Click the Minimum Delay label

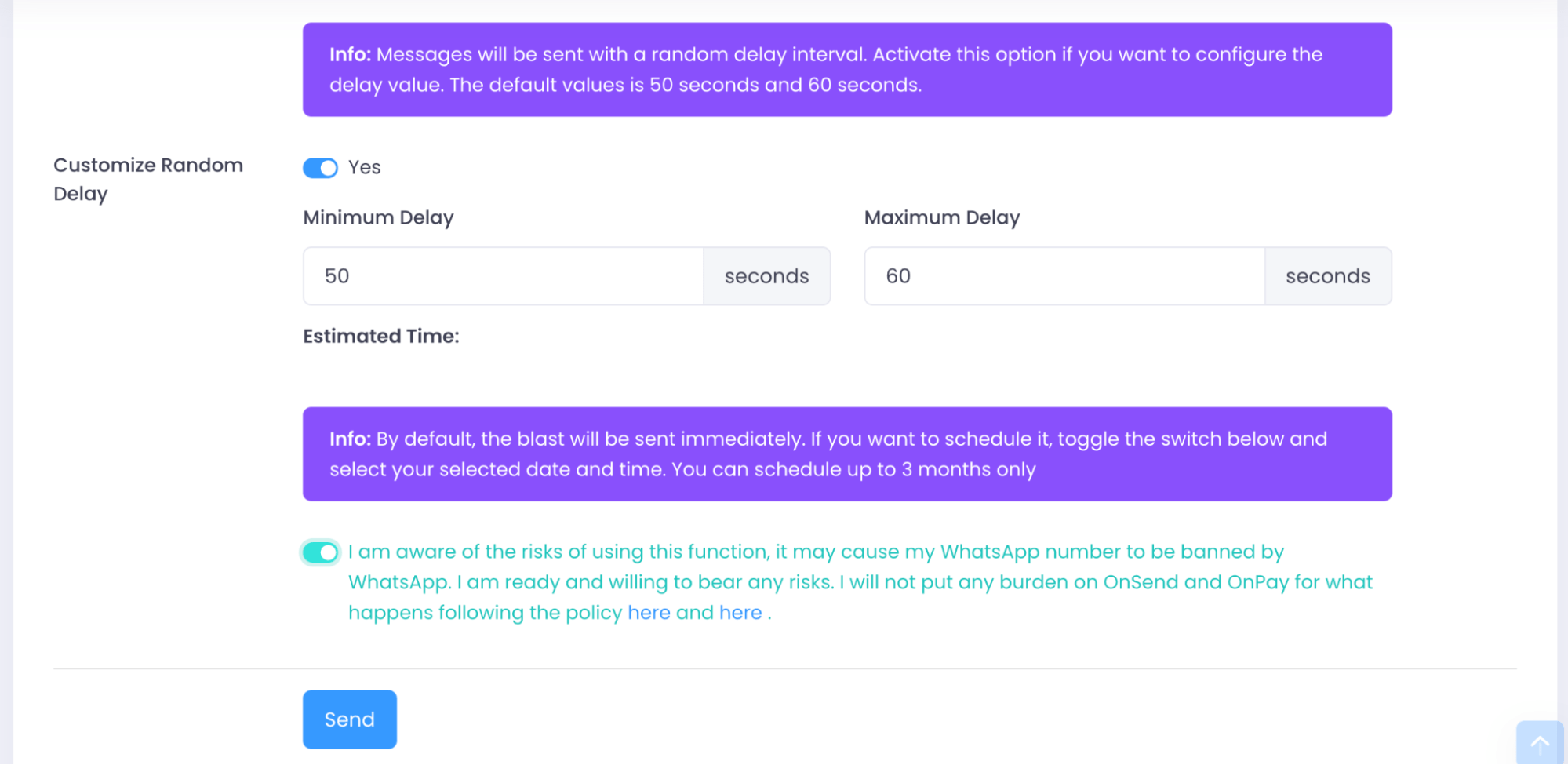[x=378, y=217]
